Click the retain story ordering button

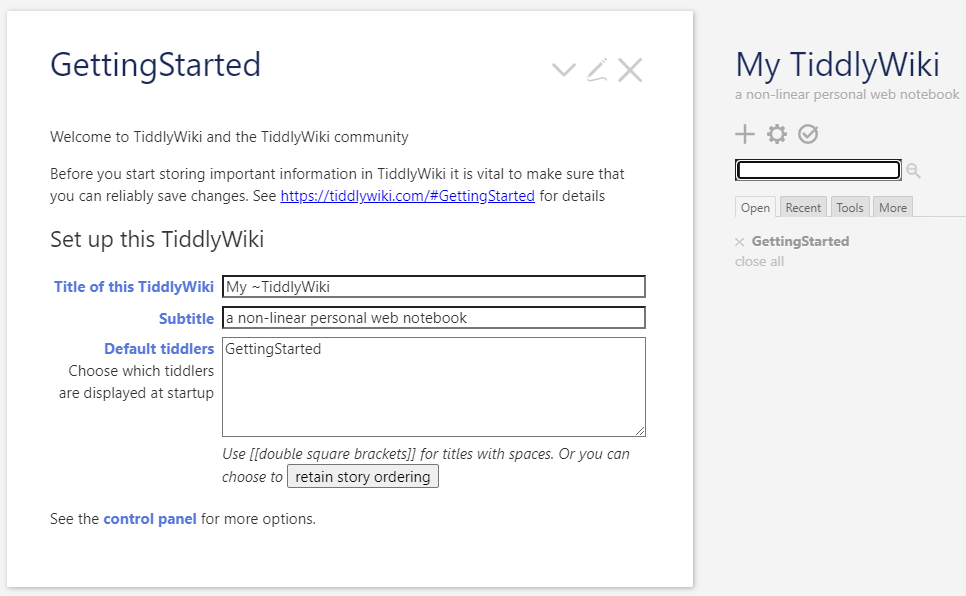coord(363,476)
